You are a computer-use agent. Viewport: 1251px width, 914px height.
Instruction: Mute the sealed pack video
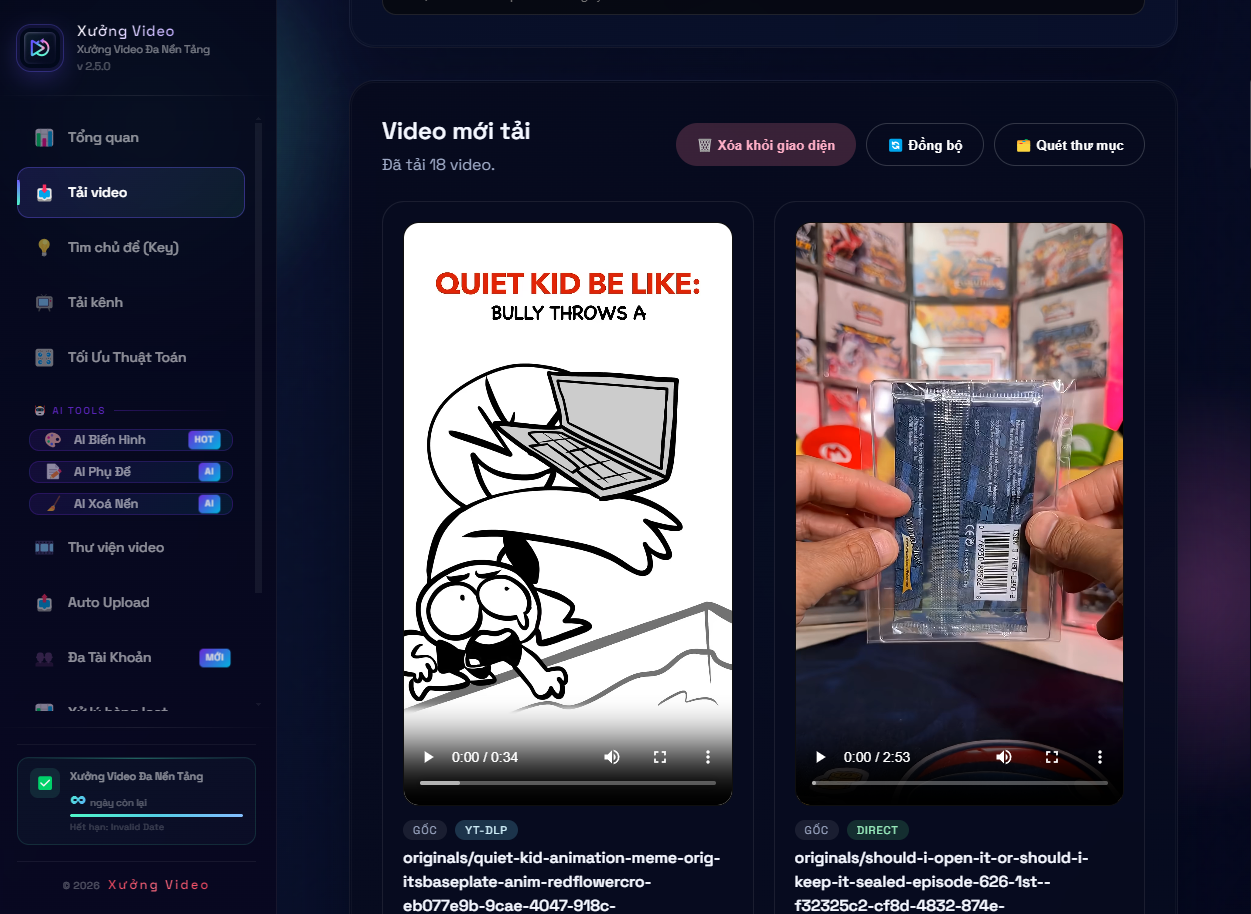click(1004, 757)
